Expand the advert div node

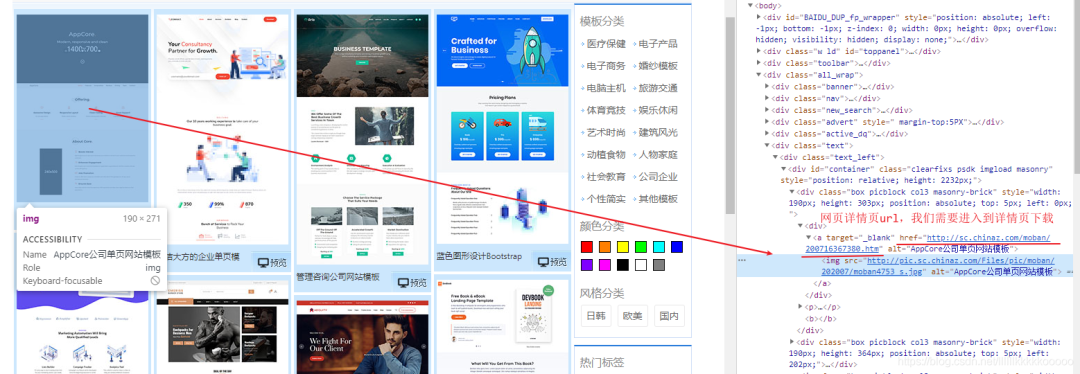pos(767,122)
